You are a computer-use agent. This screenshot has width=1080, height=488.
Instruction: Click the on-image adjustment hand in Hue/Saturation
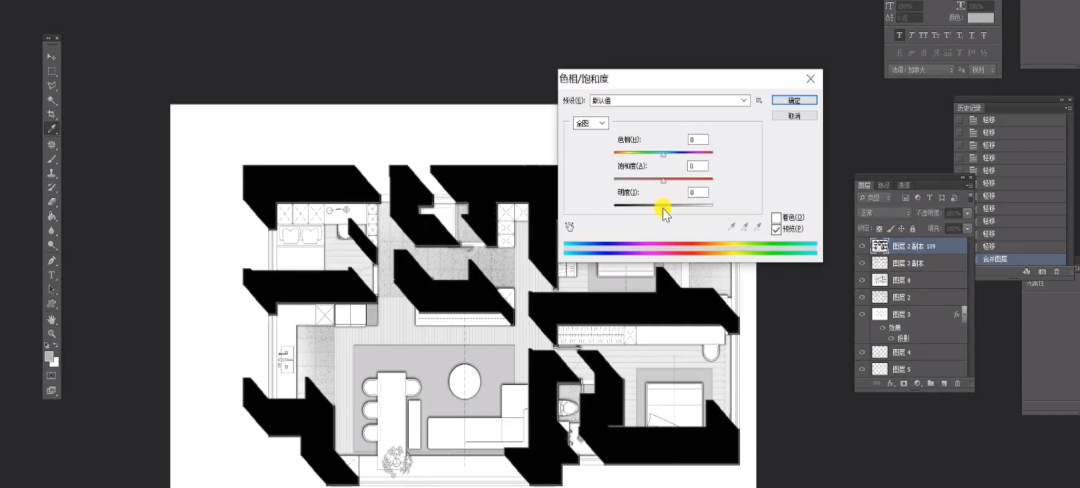(570, 226)
